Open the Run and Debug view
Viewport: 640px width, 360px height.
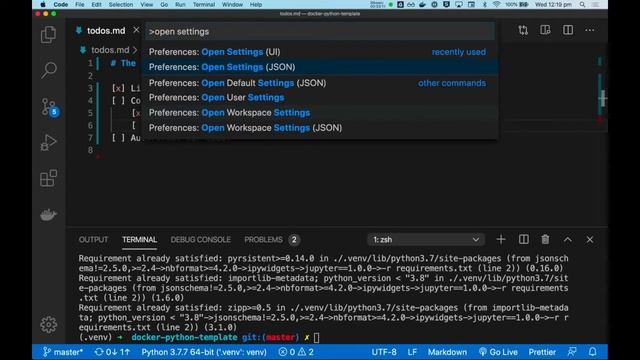coord(49,143)
